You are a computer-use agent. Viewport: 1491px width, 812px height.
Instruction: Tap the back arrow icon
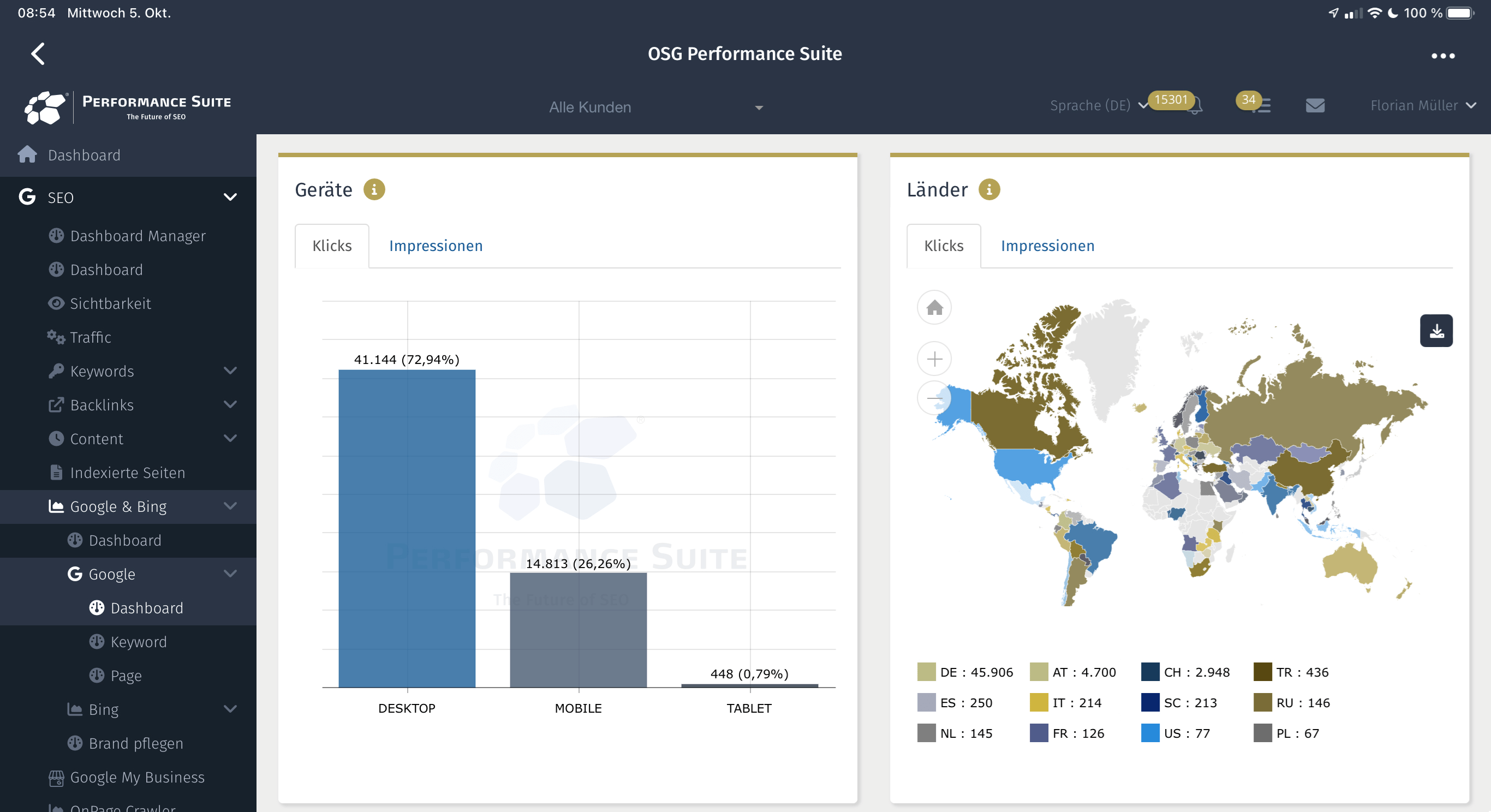coord(38,54)
